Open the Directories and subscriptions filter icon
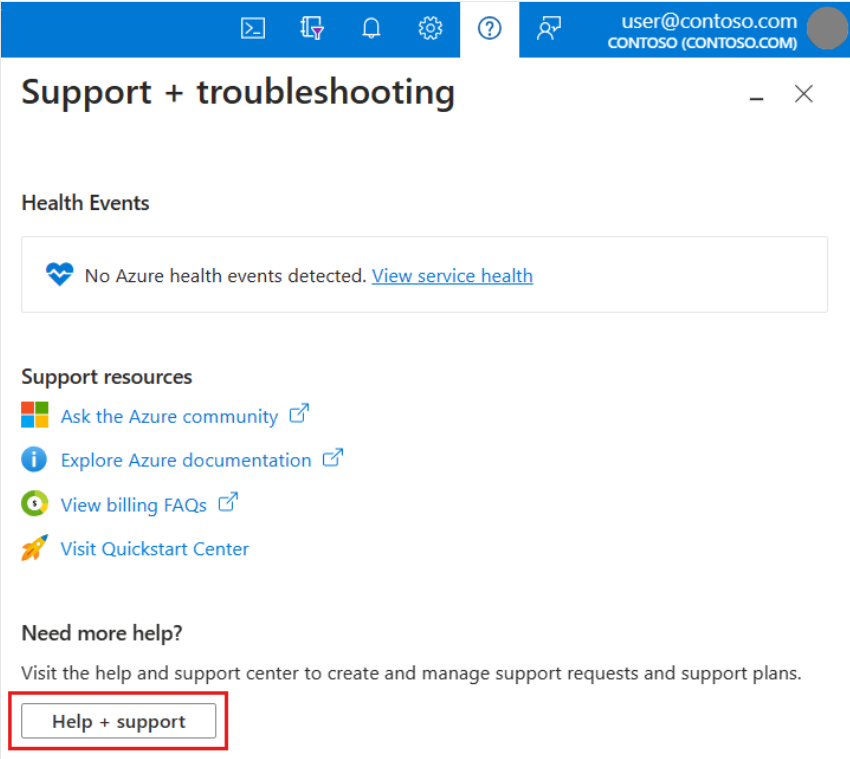The height and width of the screenshot is (759, 850). [x=312, y=28]
